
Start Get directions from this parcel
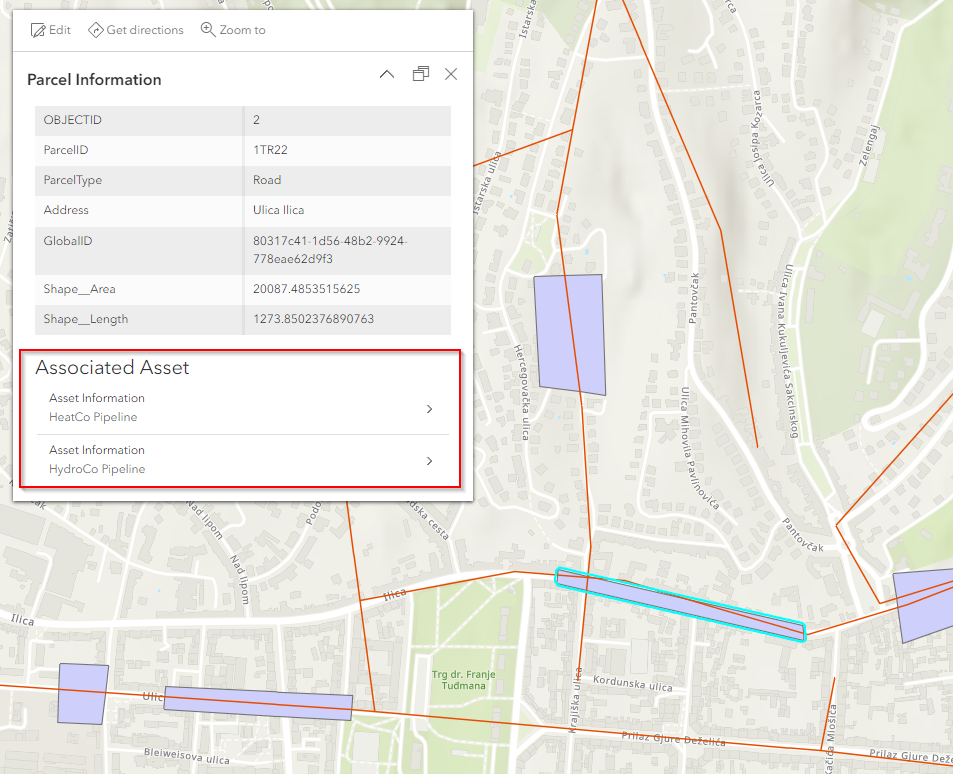(135, 29)
